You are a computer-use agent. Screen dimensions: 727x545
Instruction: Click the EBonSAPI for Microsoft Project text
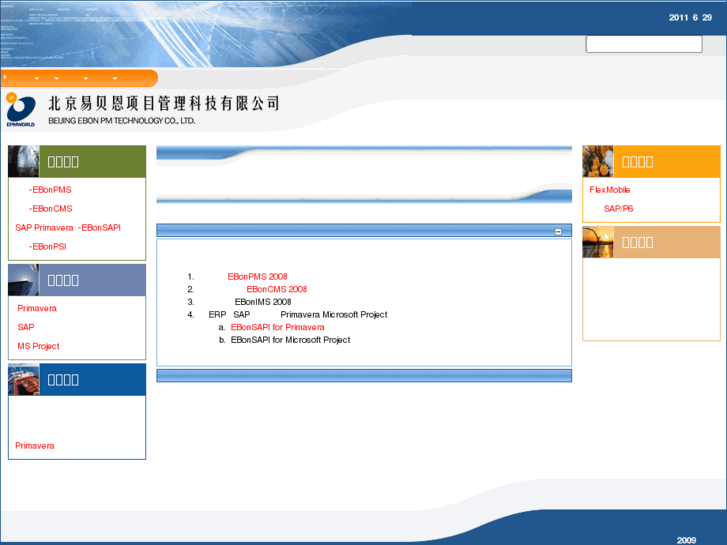click(x=291, y=340)
